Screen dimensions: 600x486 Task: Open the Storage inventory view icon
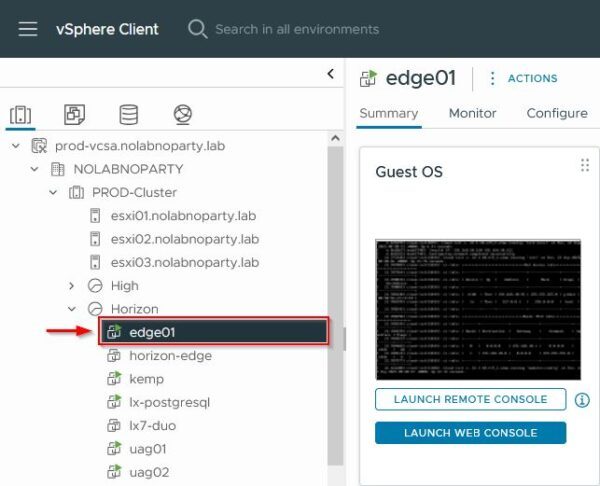[x=129, y=114]
